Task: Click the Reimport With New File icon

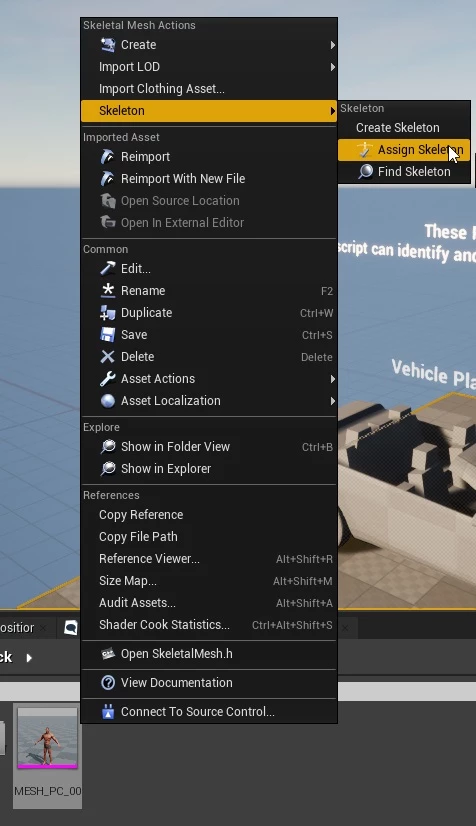Action: pos(107,179)
